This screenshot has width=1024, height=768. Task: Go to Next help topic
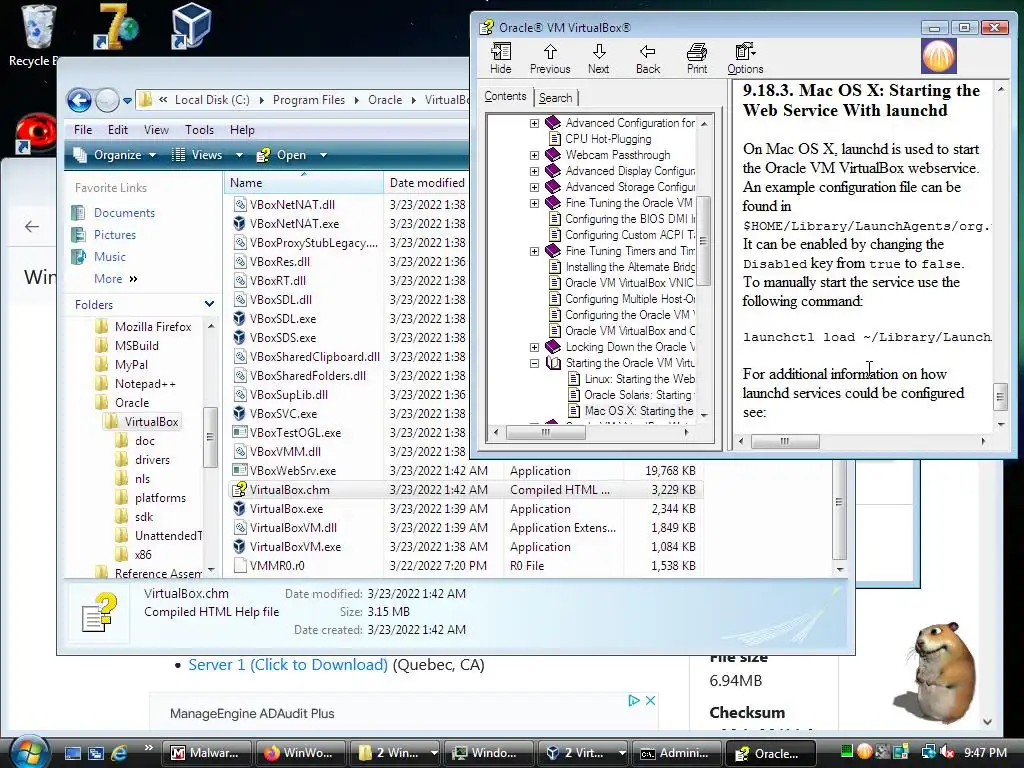[598, 58]
